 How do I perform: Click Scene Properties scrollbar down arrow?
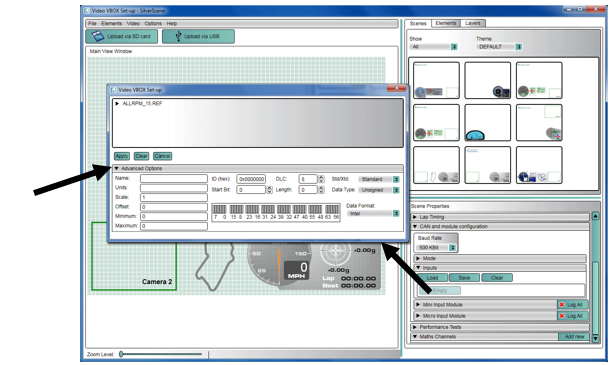596,338
